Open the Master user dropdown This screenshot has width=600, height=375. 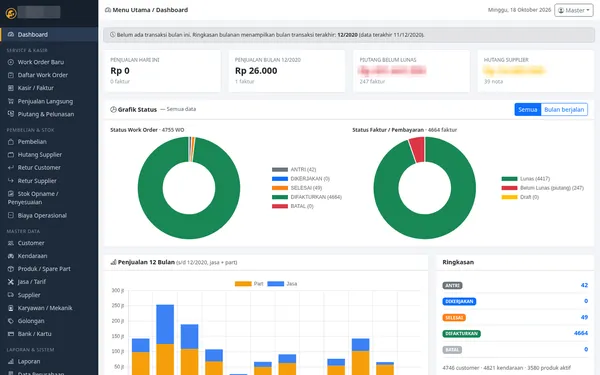click(x=574, y=10)
